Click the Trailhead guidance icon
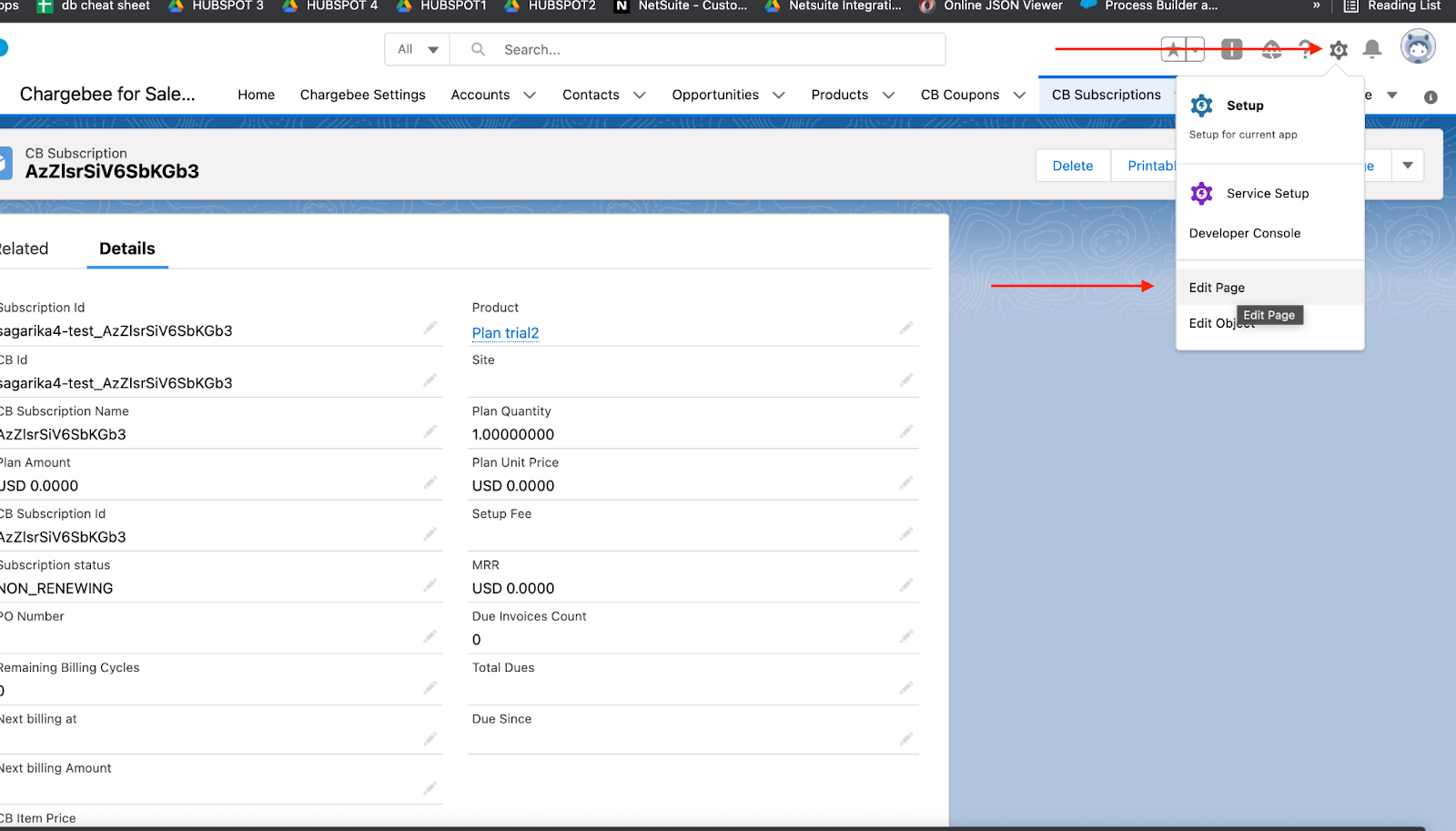The height and width of the screenshot is (831, 1456). (1271, 50)
